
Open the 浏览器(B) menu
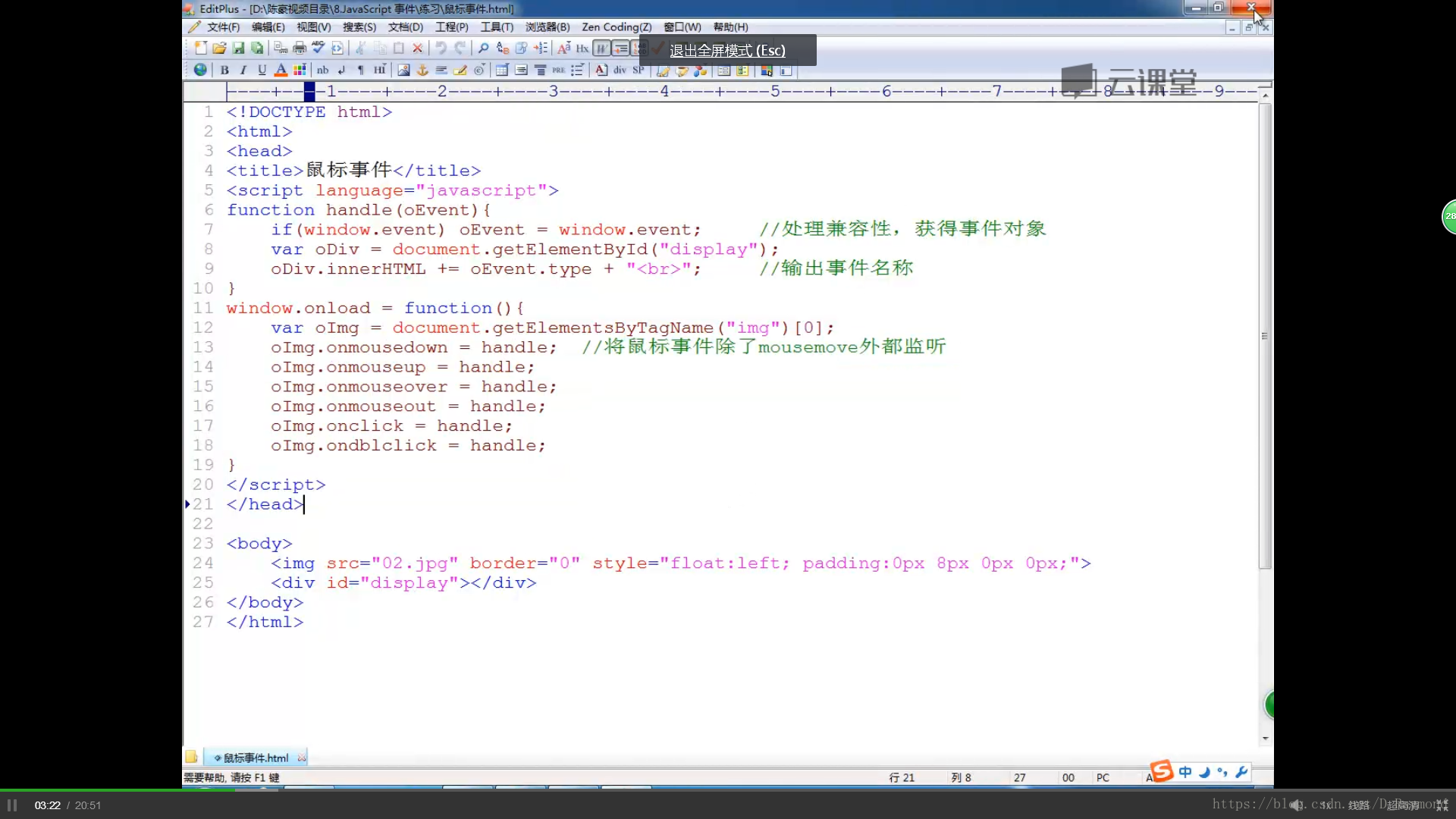tap(548, 27)
